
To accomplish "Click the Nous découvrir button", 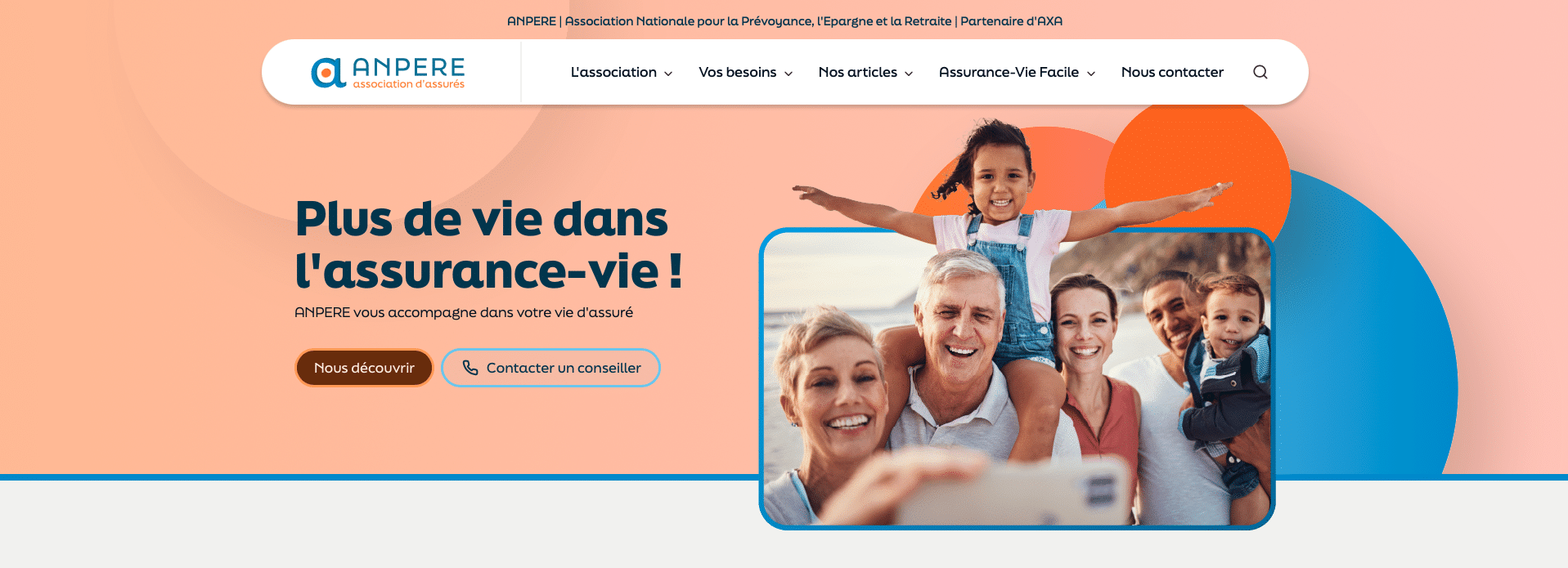I will (364, 368).
